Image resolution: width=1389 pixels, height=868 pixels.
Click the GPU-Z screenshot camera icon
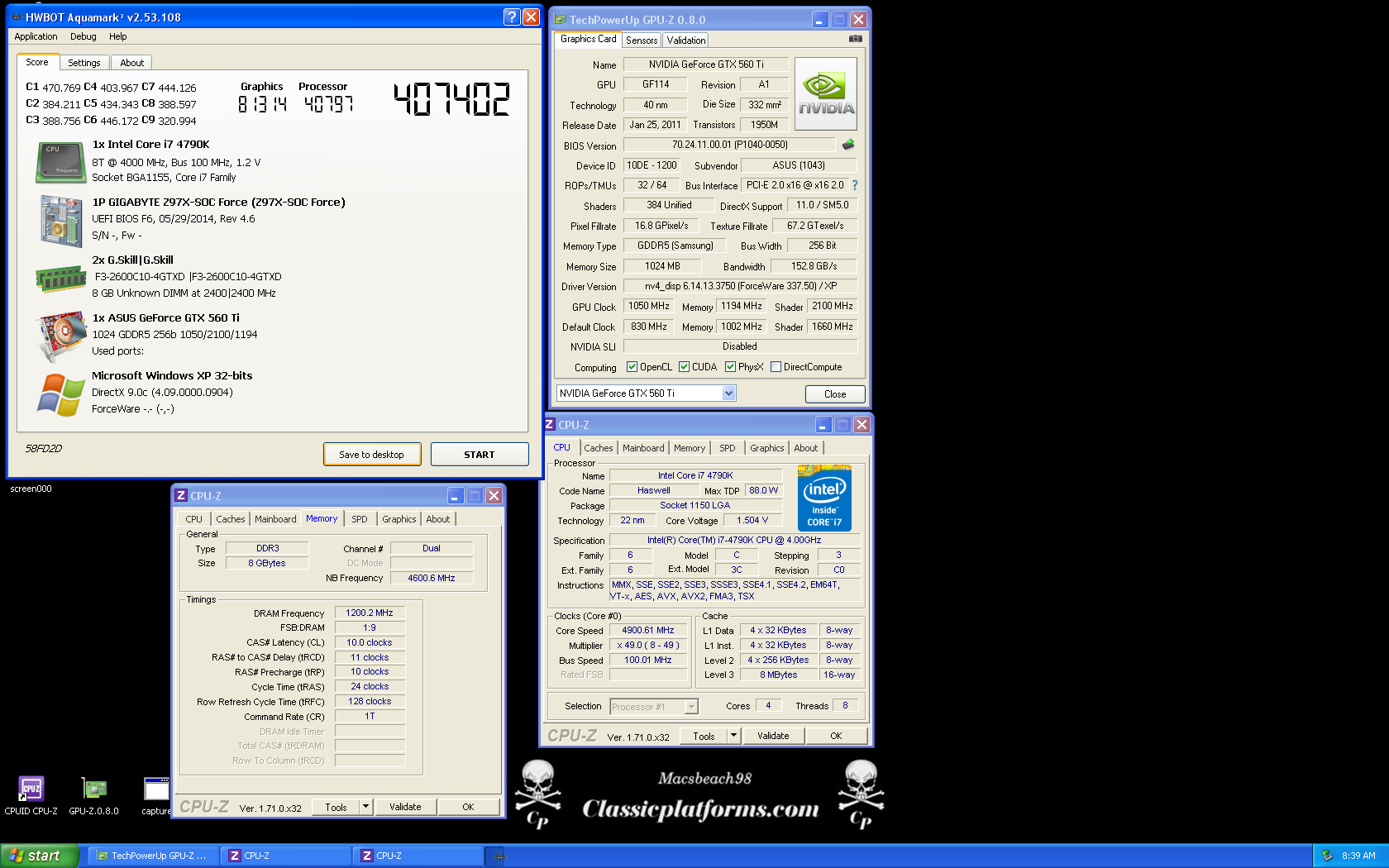pyautogui.click(x=855, y=39)
